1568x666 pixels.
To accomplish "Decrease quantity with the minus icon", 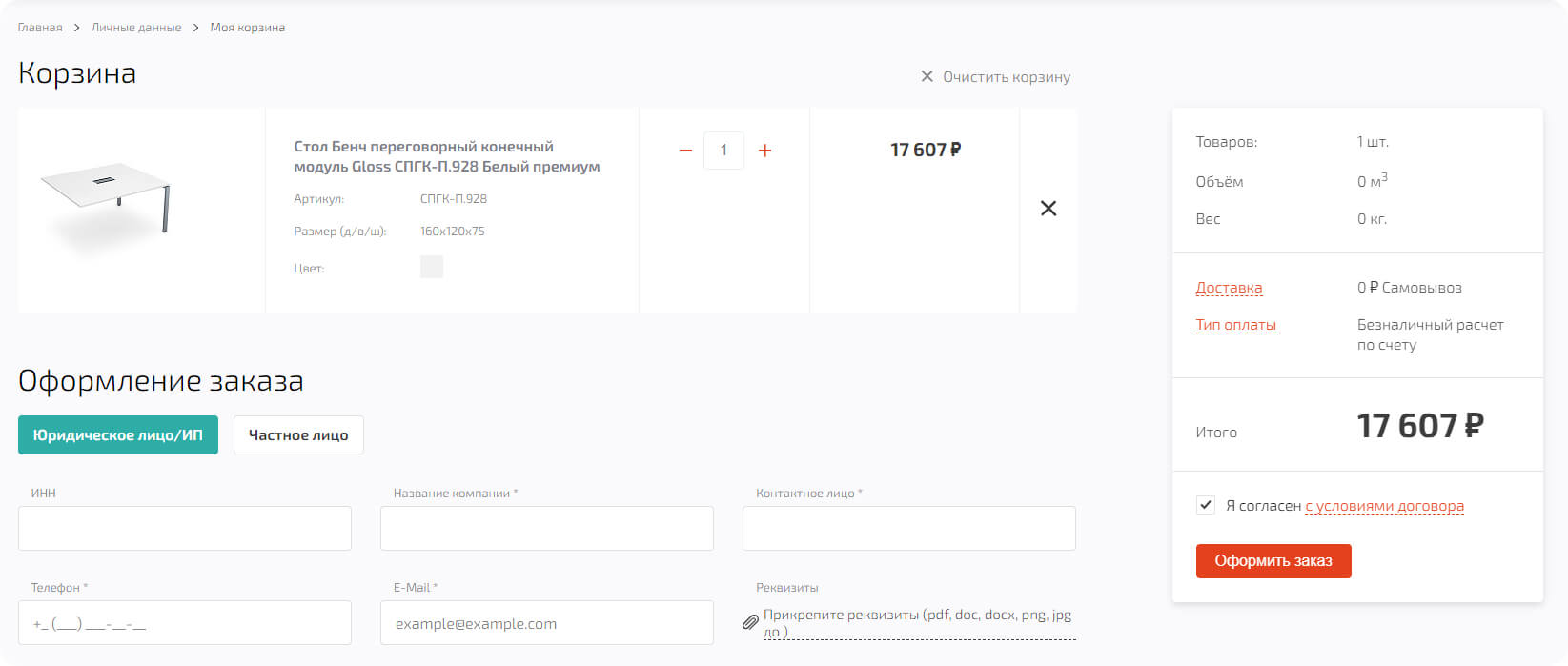I will click(684, 151).
